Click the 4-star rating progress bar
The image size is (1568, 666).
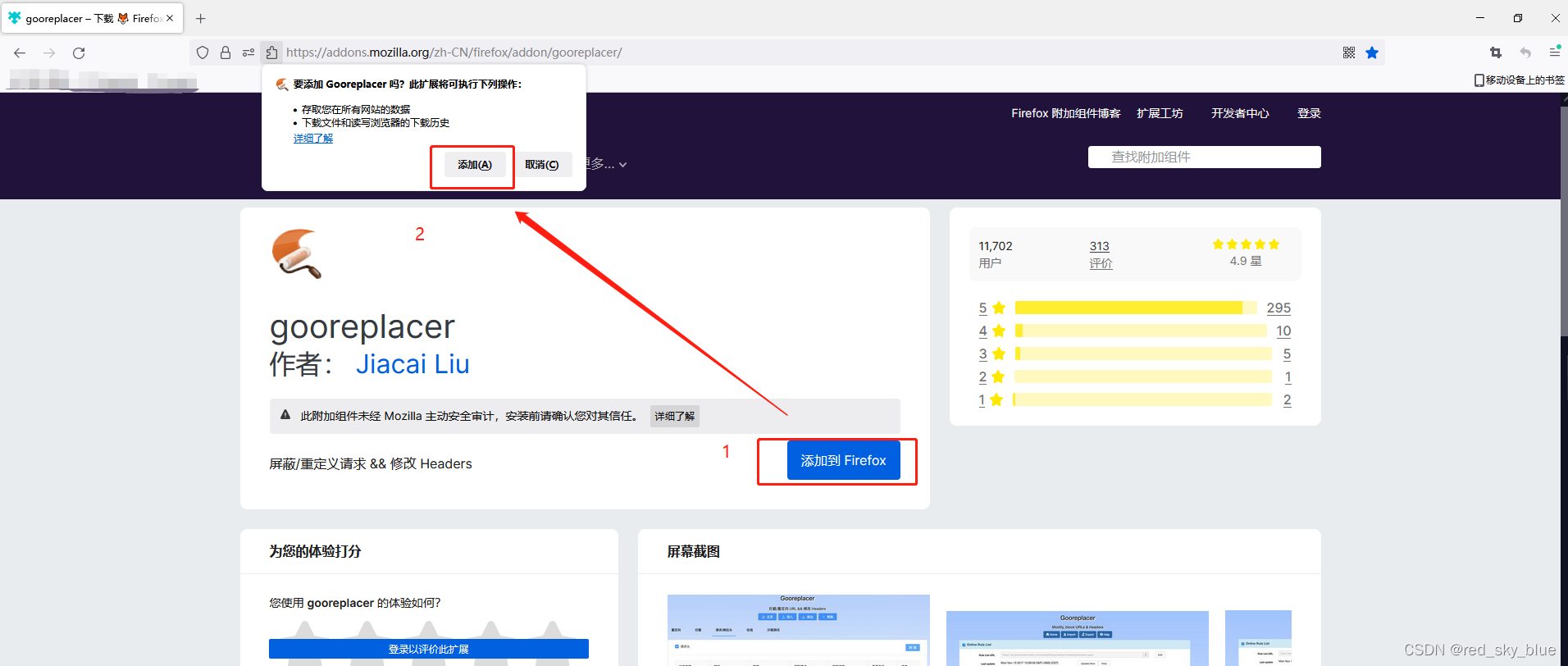coord(1141,331)
